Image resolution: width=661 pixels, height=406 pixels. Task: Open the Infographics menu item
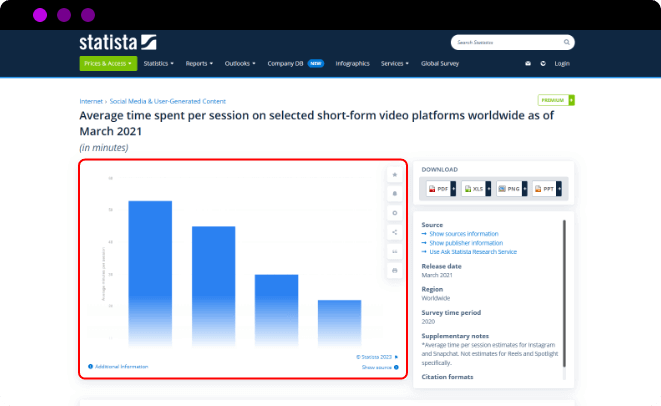click(x=352, y=63)
